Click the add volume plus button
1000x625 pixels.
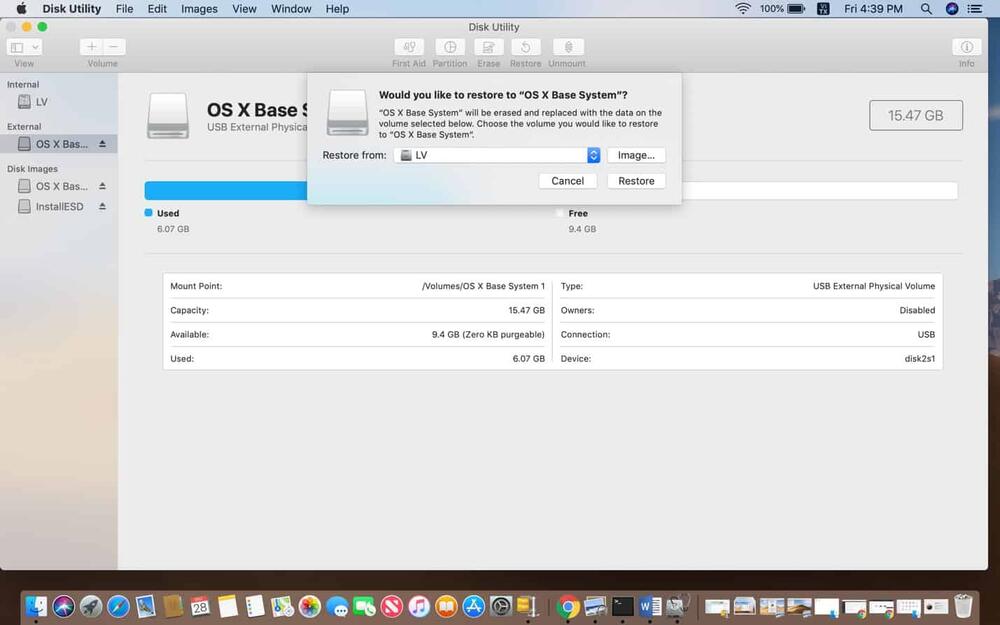click(x=91, y=47)
